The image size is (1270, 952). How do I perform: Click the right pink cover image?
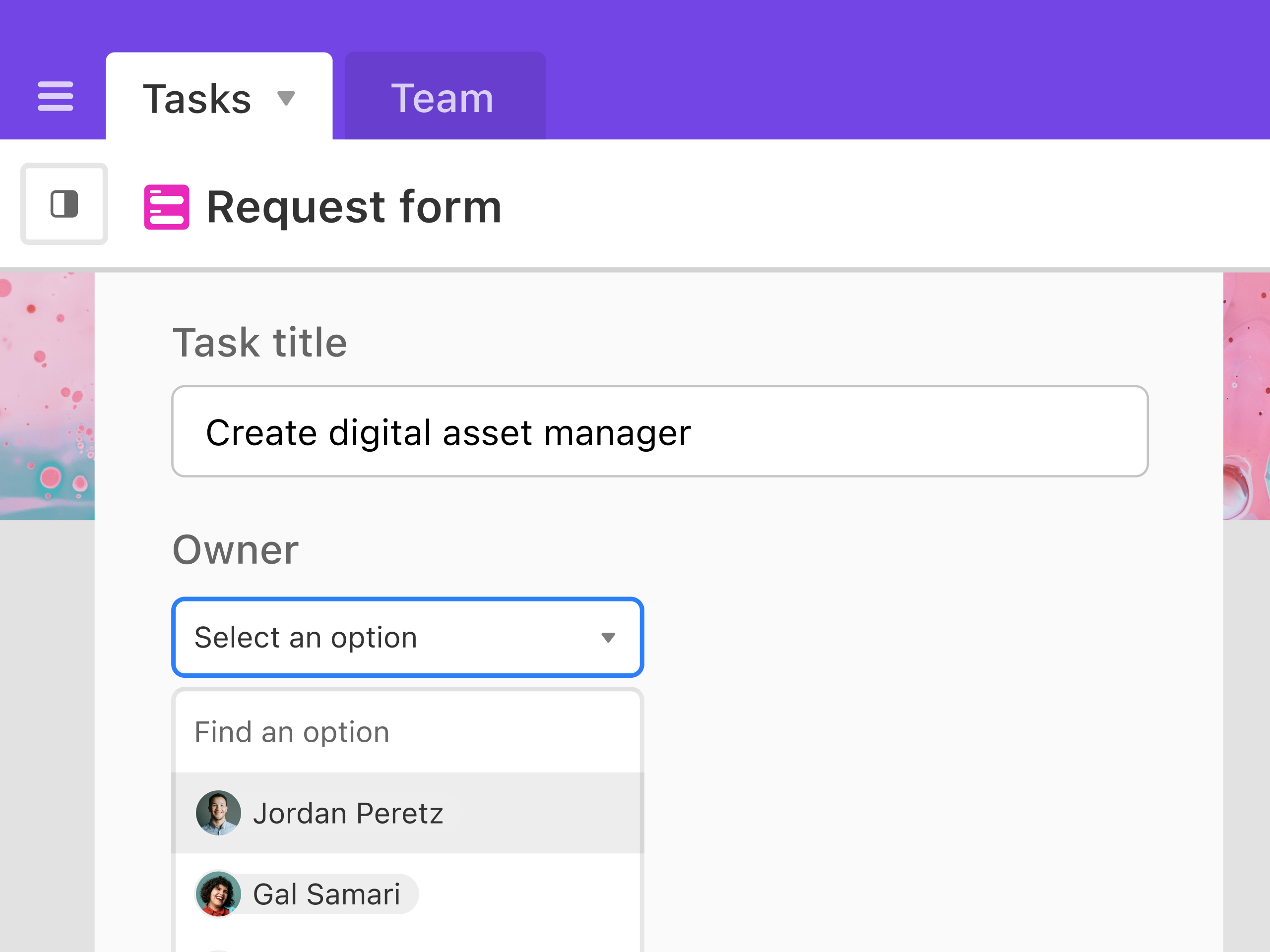click(1246, 396)
